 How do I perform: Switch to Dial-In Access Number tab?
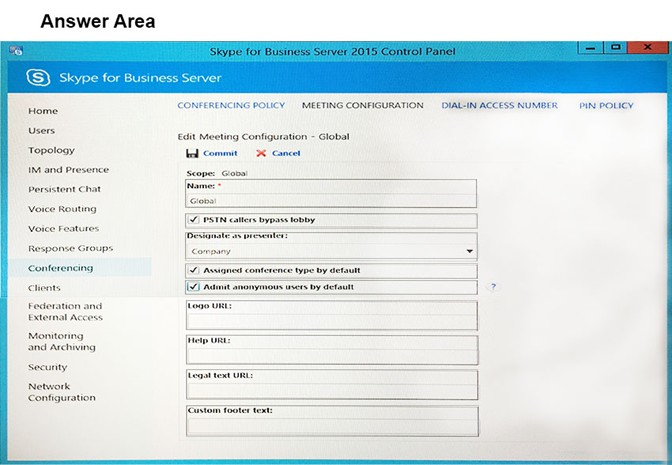tap(500, 105)
